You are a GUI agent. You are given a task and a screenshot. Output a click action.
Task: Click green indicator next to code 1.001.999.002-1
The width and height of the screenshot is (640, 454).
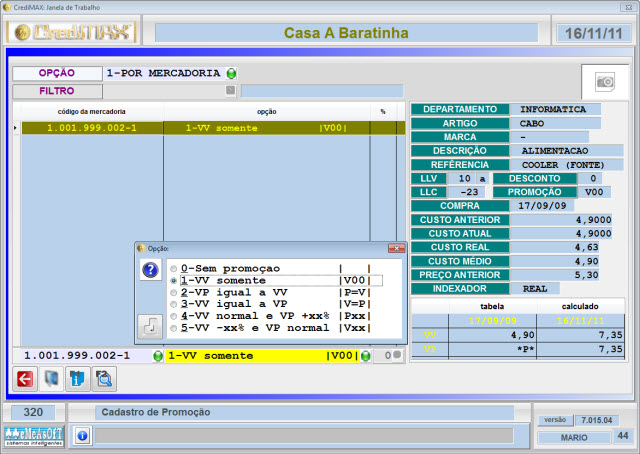(x=158, y=355)
